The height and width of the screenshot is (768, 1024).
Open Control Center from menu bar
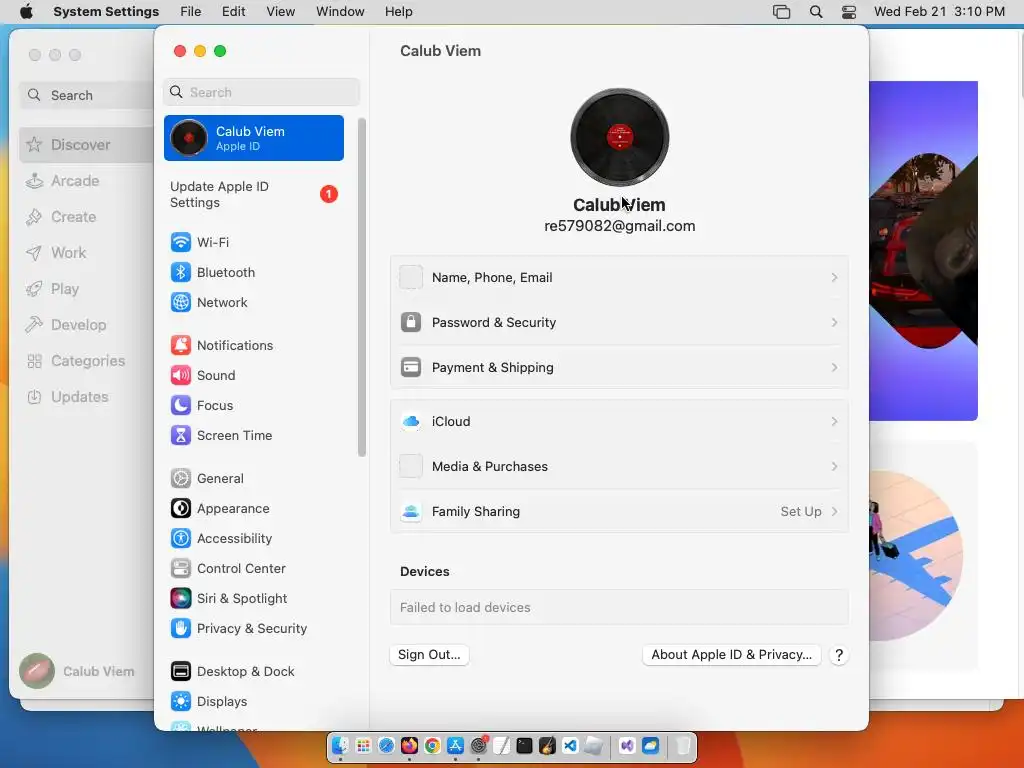pos(848,12)
